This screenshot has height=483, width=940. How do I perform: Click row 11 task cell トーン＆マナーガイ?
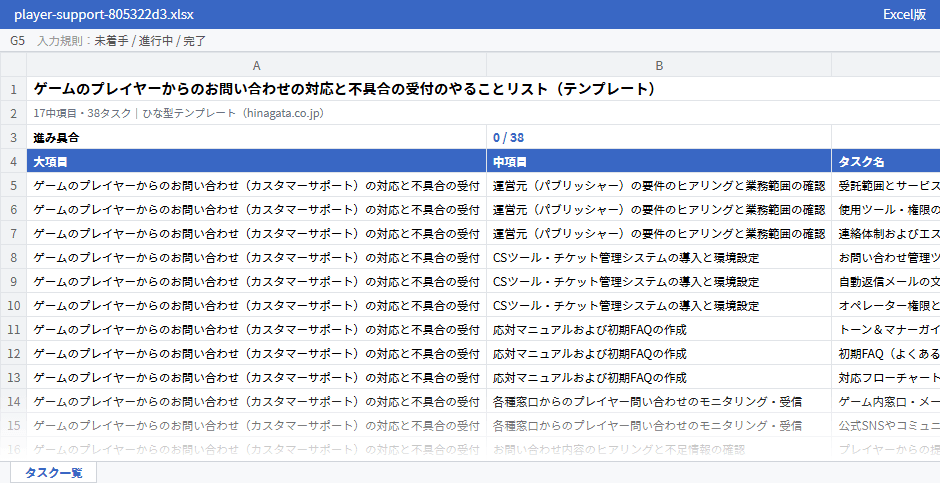[885, 329]
